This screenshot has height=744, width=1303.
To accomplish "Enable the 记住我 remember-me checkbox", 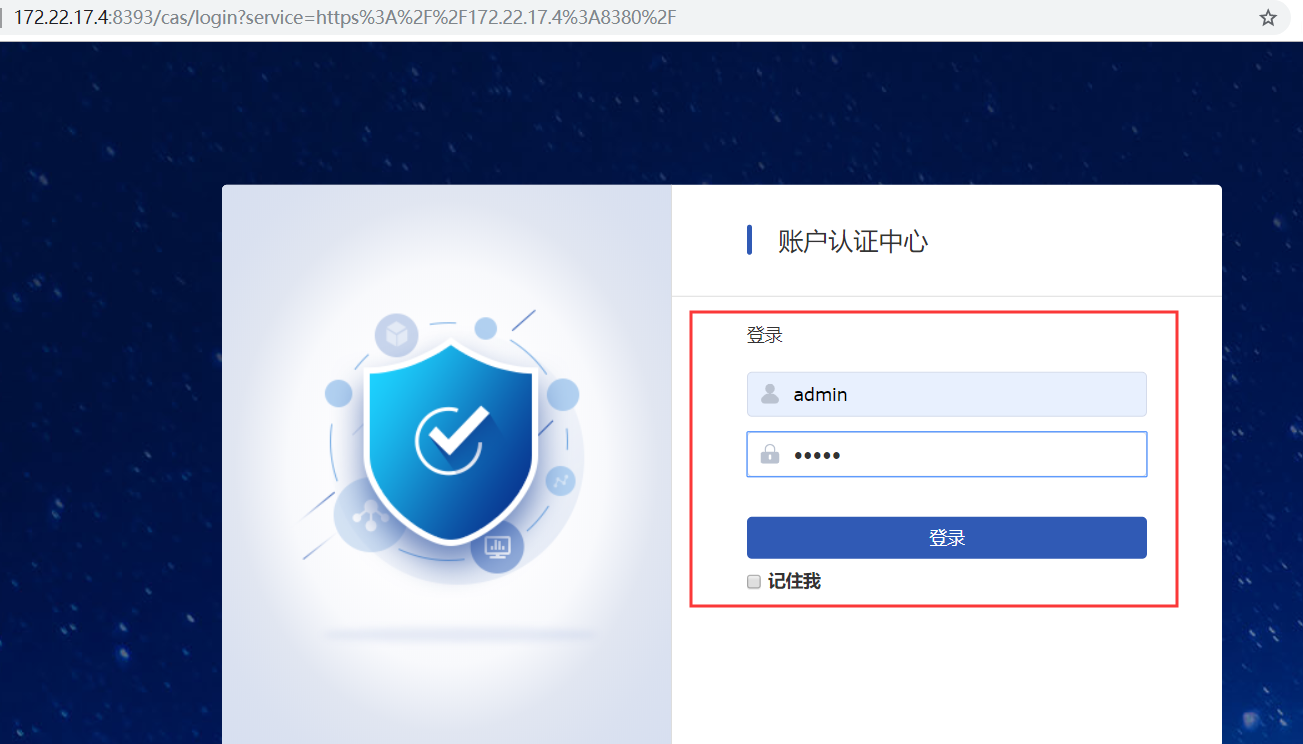I will coord(754,582).
